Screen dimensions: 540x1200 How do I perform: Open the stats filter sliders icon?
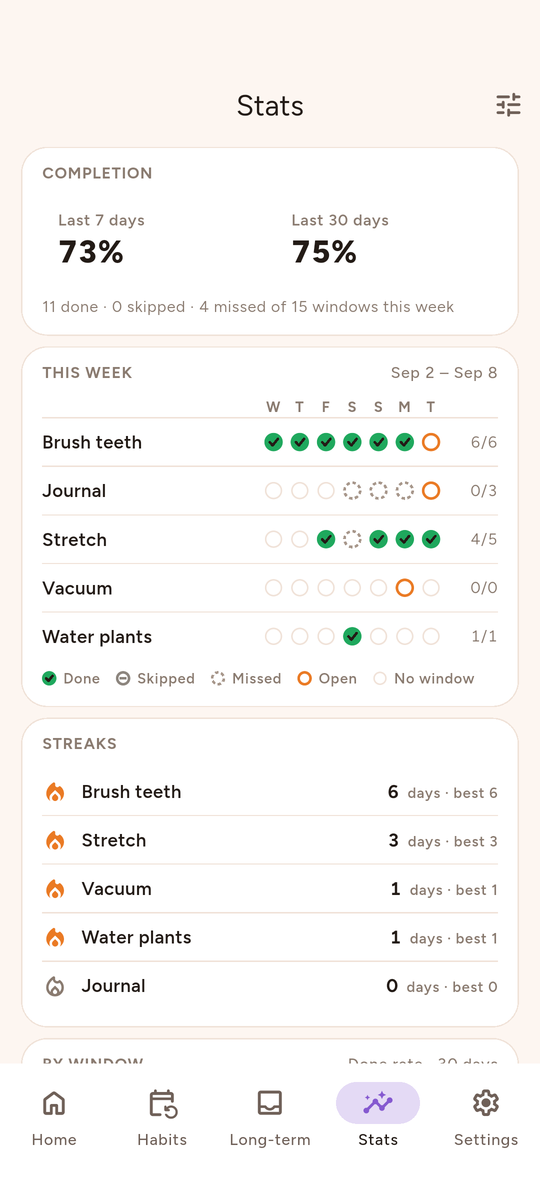[x=508, y=105]
